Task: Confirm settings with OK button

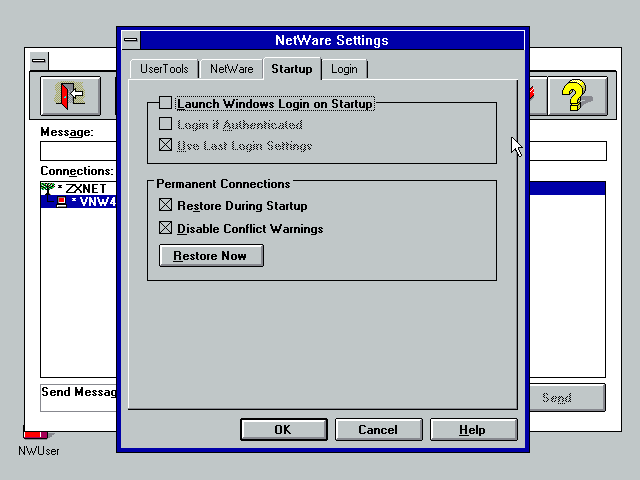Action: click(284, 429)
